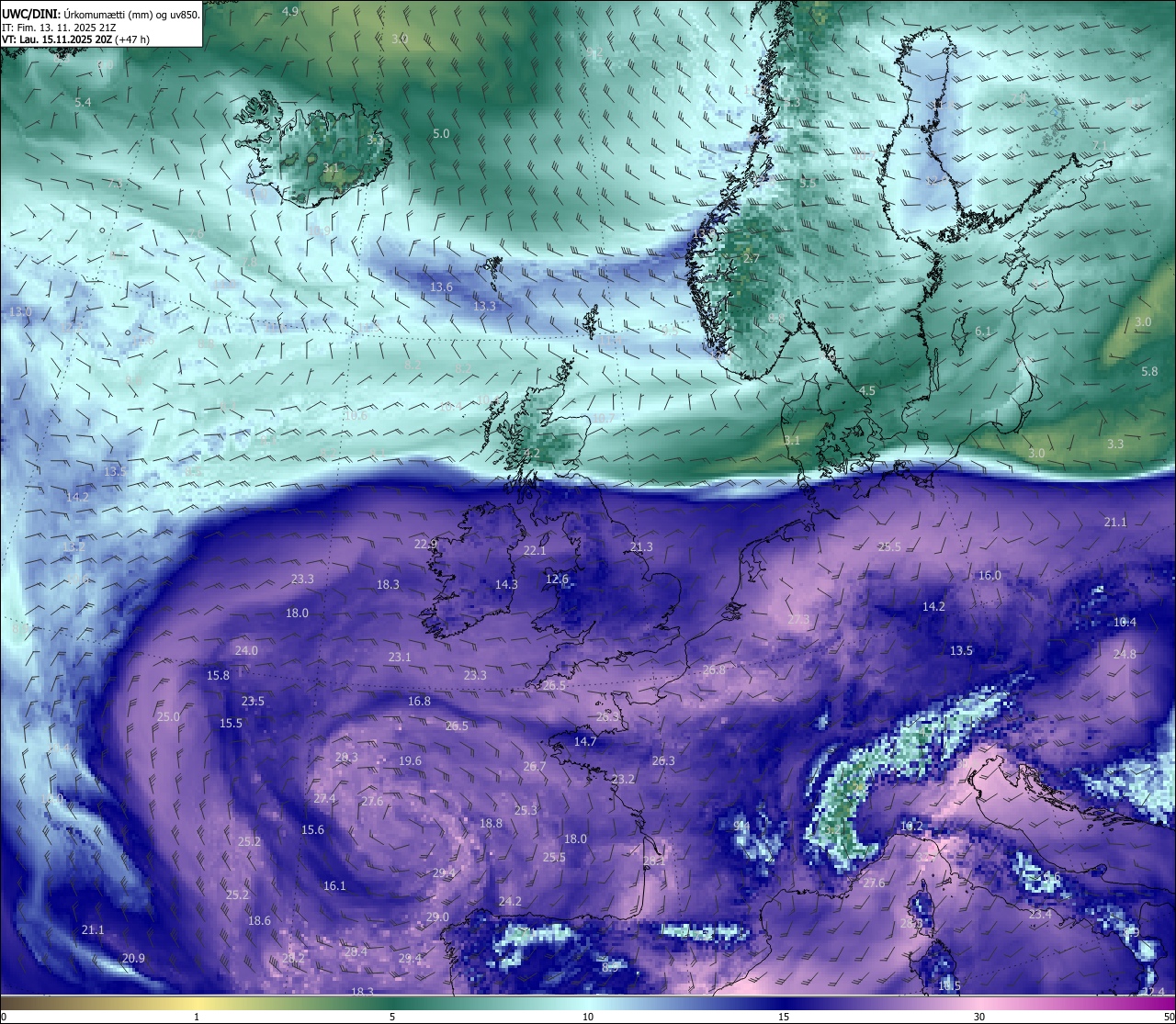This screenshot has width=1176, height=1024.
Task: Click the UWC/DINI Úrkomumætti title line
Action: [x=101, y=14]
